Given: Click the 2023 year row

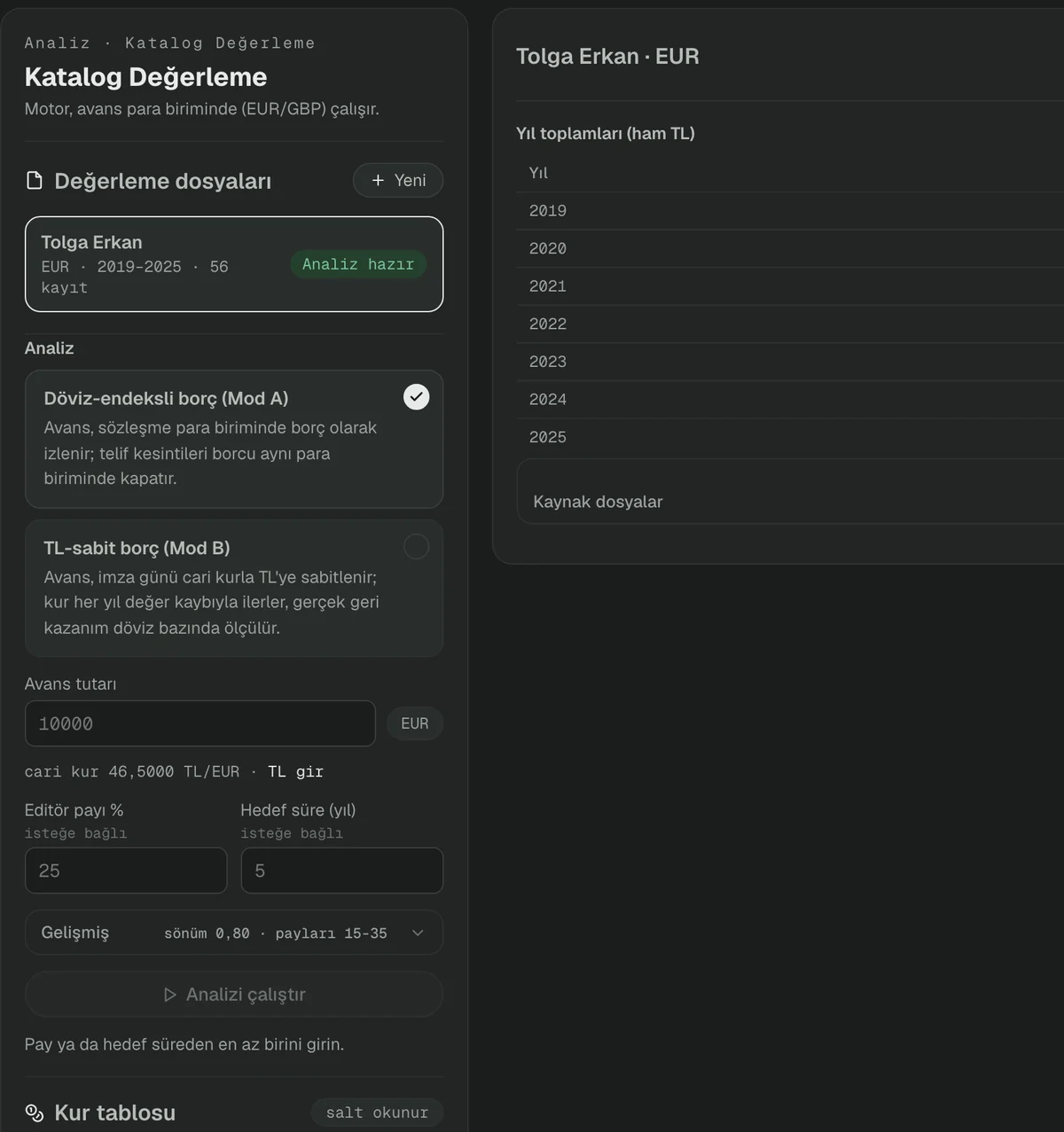Looking at the screenshot, I should tap(791, 362).
